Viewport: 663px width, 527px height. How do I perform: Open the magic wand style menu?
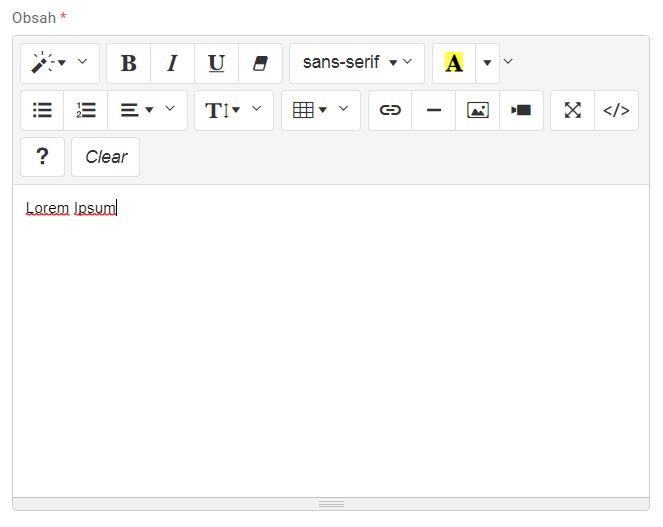click(59, 63)
